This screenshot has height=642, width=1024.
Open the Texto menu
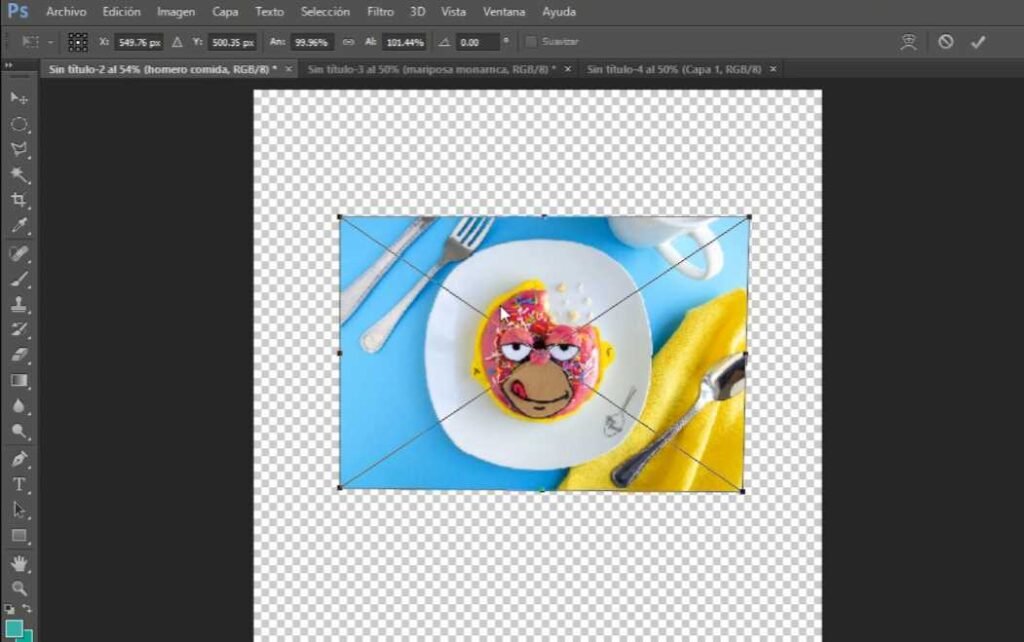269,12
